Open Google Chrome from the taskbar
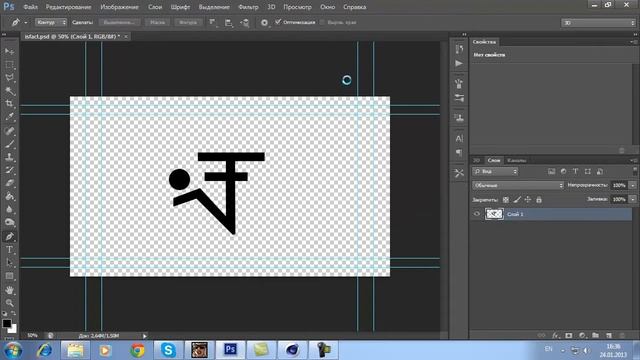Viewport: 640px width, 360px height. click(x=138, y=350)
